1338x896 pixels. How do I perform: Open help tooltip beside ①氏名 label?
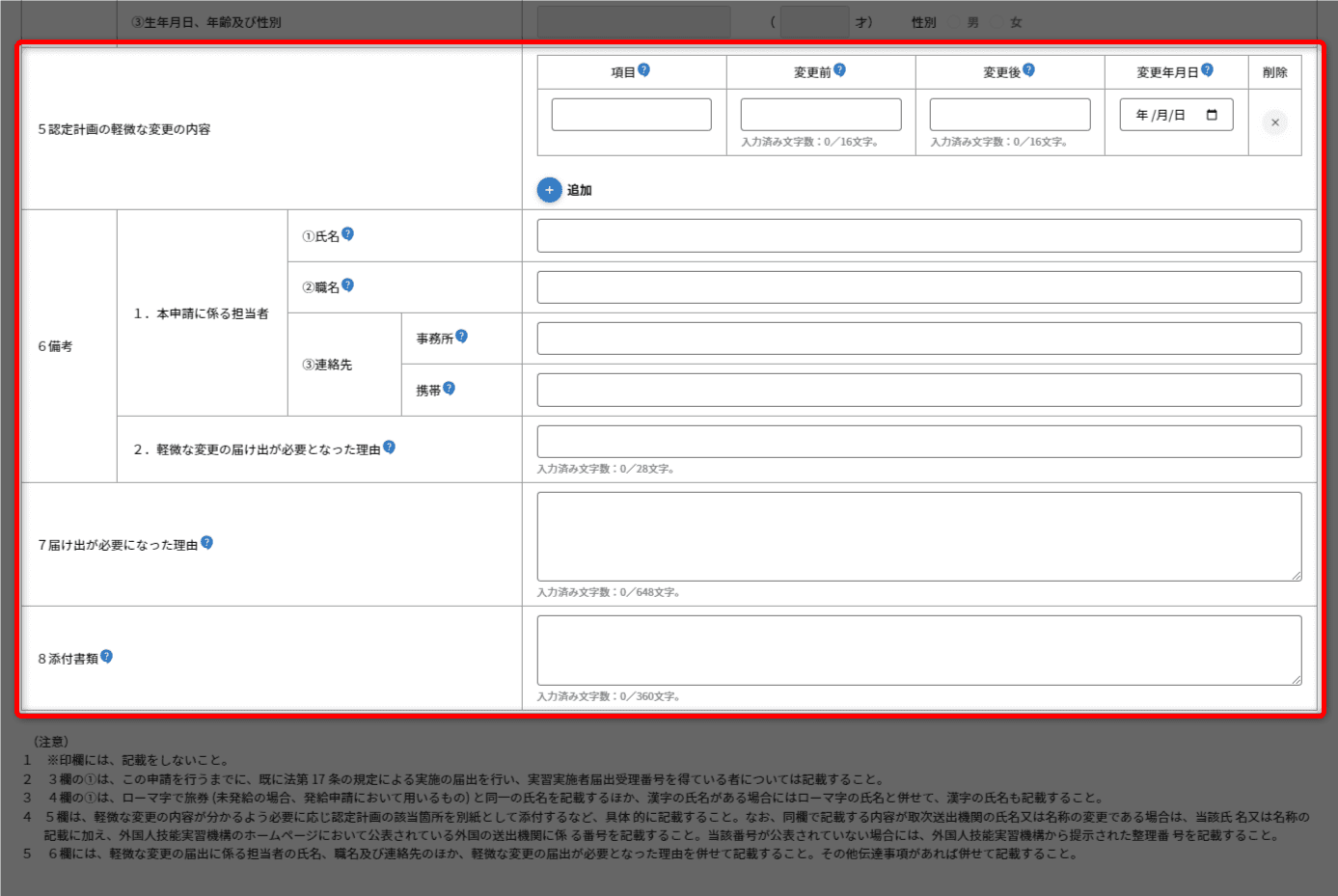(x=348, y=234)
